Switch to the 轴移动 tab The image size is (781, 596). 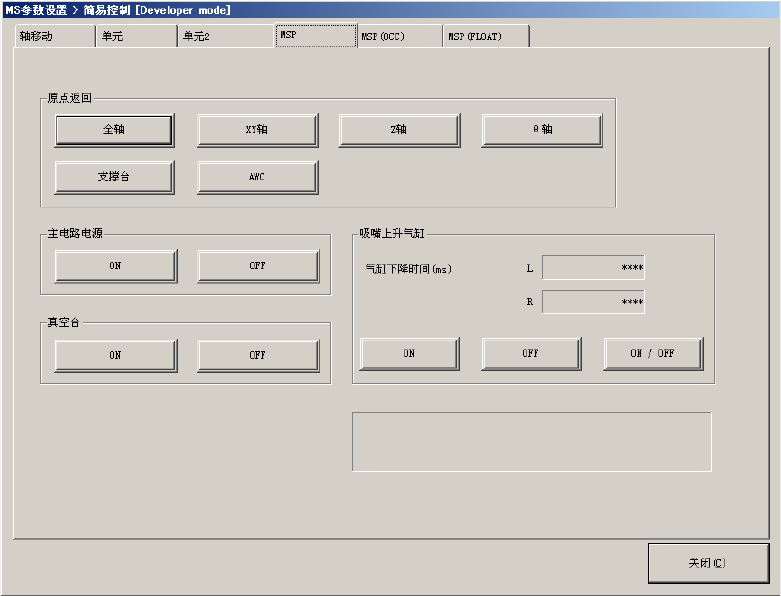(x=54, y=36)
